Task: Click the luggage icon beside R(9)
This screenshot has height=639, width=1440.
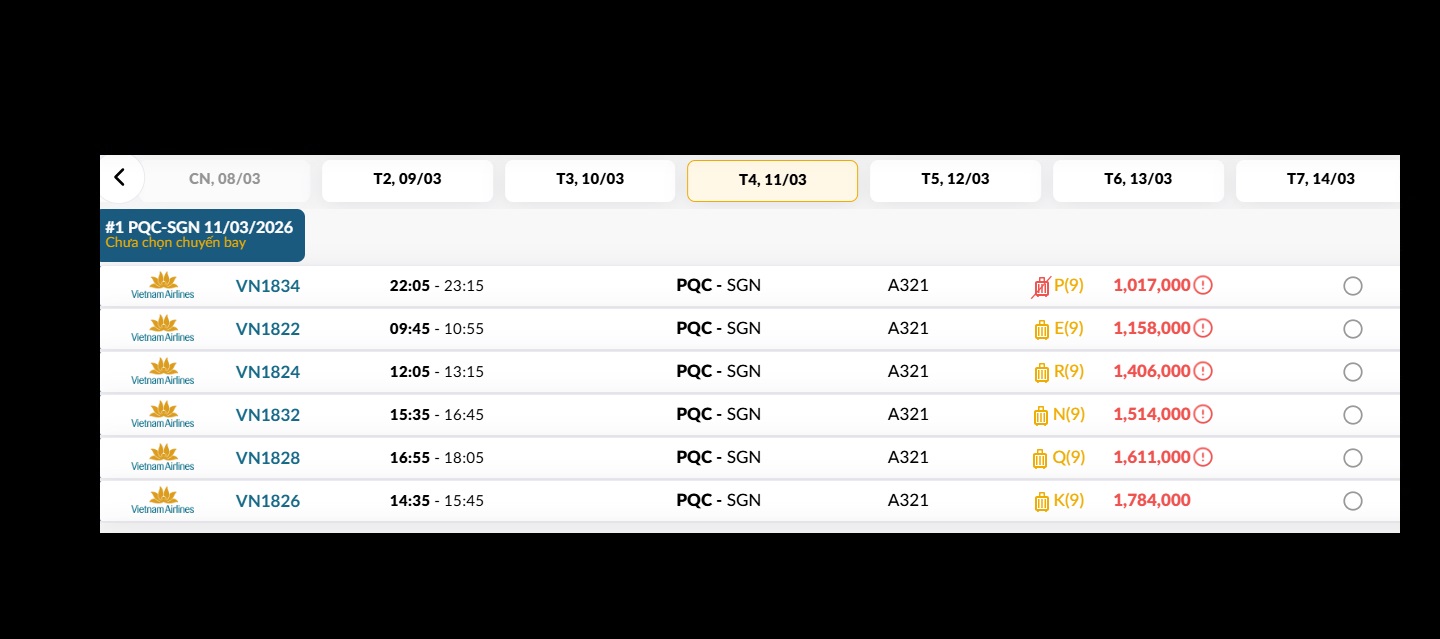Action: [x=1041, y=372]
